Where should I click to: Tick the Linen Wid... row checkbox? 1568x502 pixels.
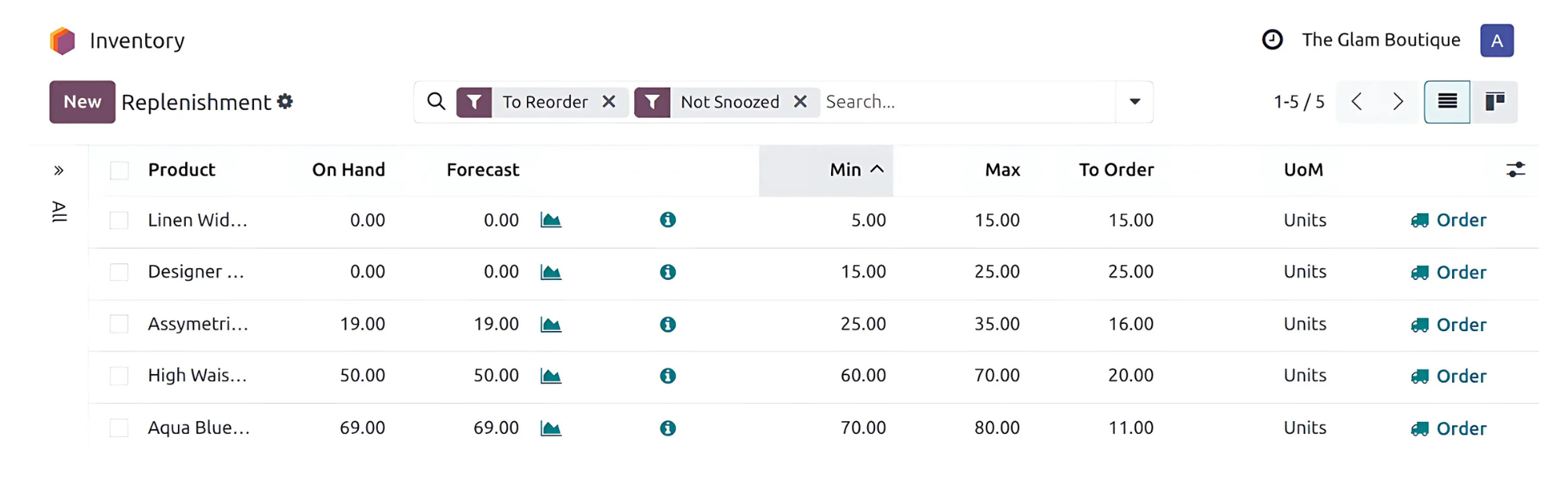pos(119,220)
